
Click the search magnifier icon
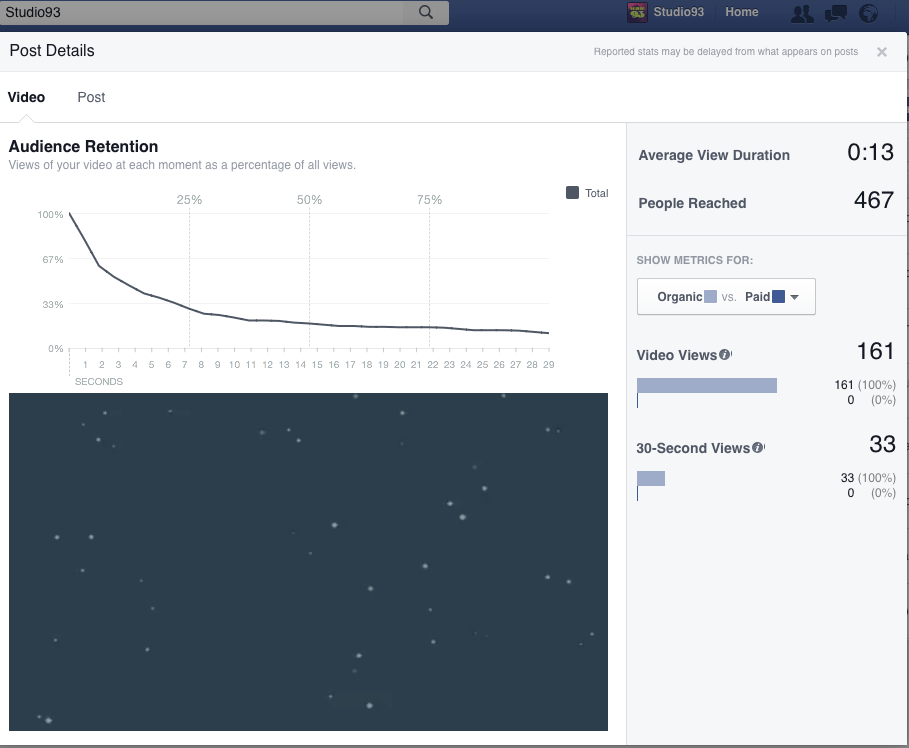pyautogui.click(x=426, y=12)
